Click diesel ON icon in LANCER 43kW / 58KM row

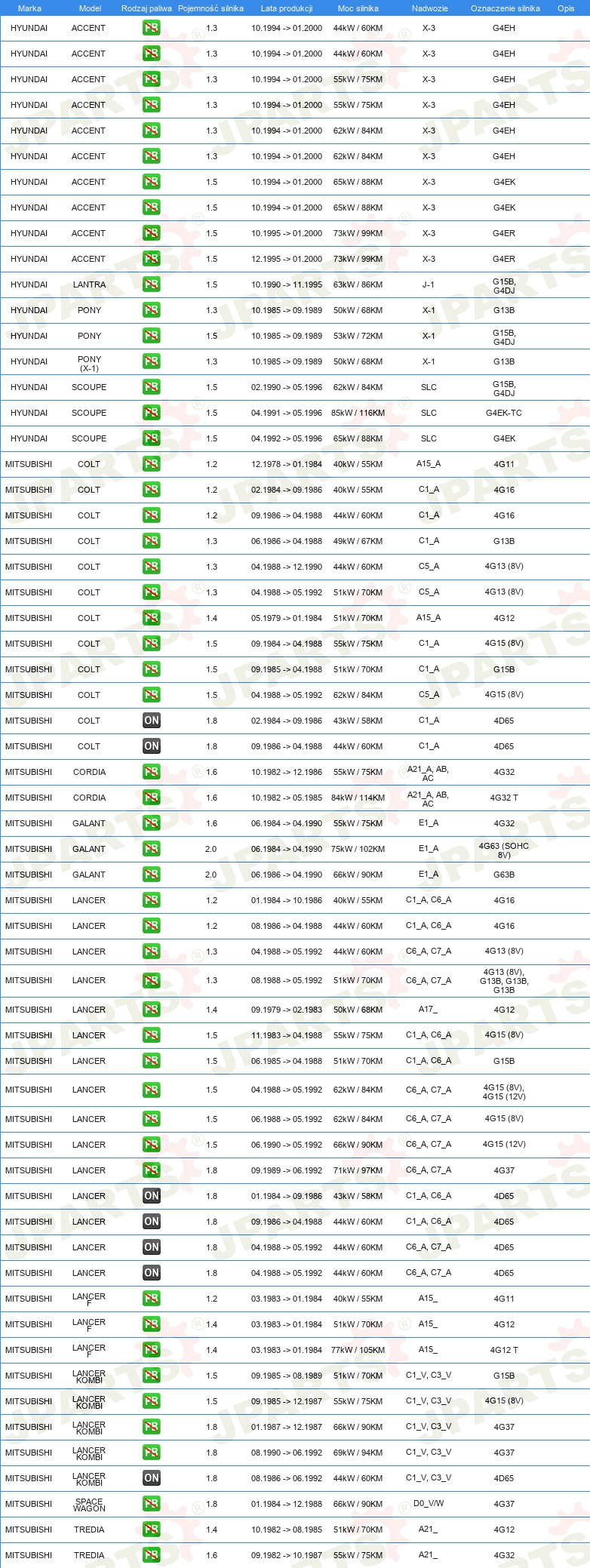[x=151, y=1196]
